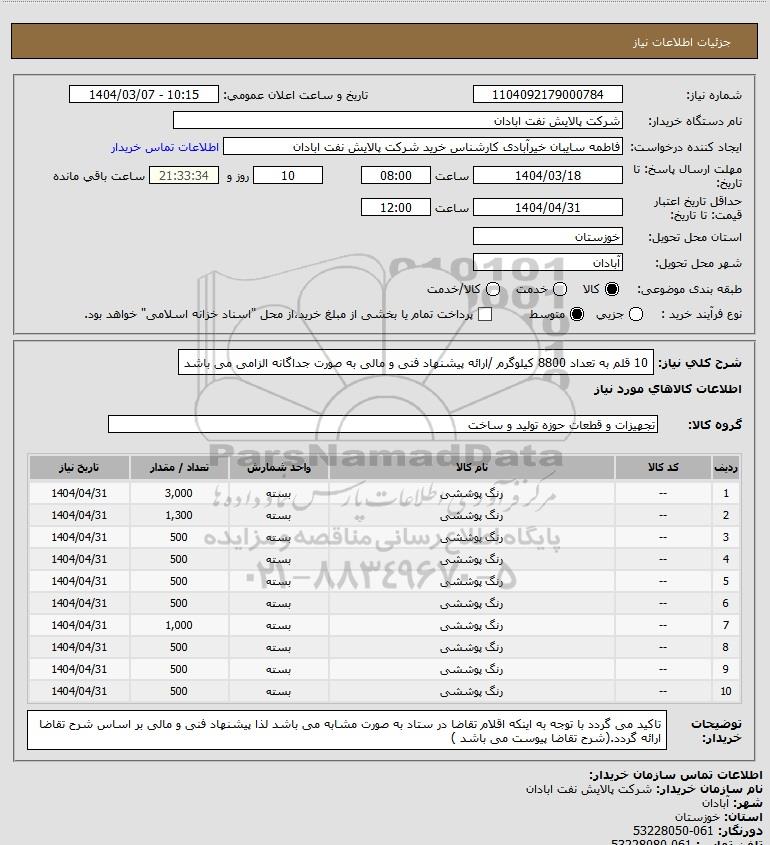The width and height of the screenshot is (770, 845).
Task: Click quantity 3,000 in row 1
Action: coord(179,493)
